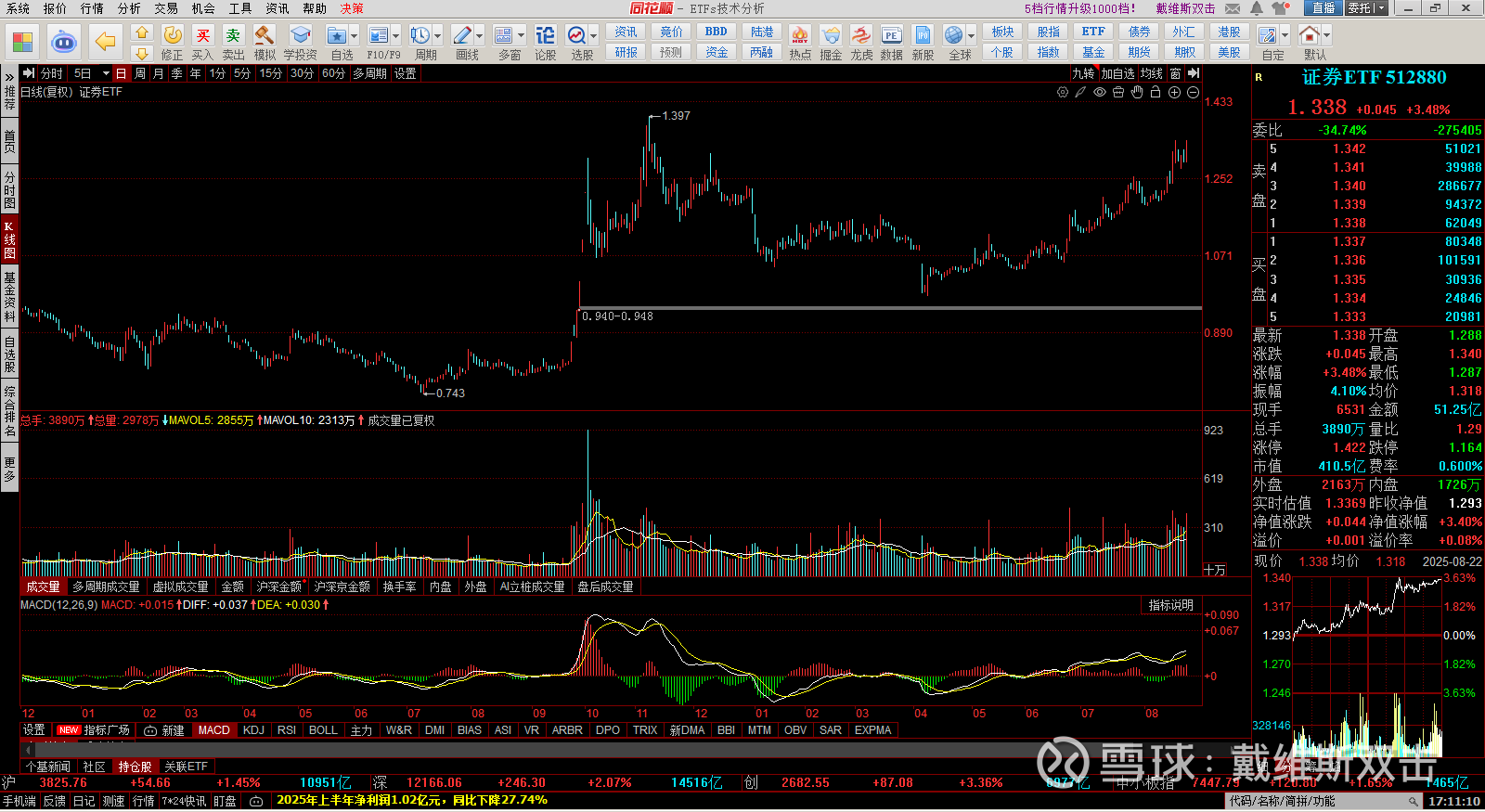Viewport: 1485px width, 812px height.
Task: Open the 龙虎 dragon icon
Action: pyautogui.click(x=861, y=35)
